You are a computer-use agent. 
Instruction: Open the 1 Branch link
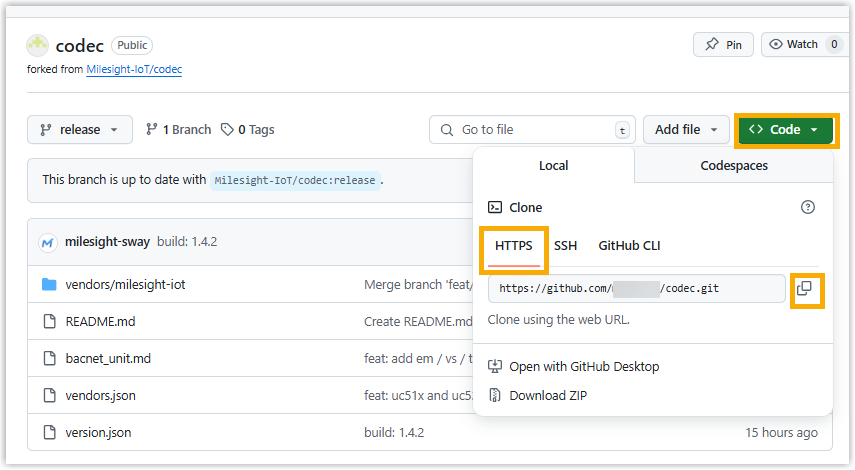[x=178, y=130]
